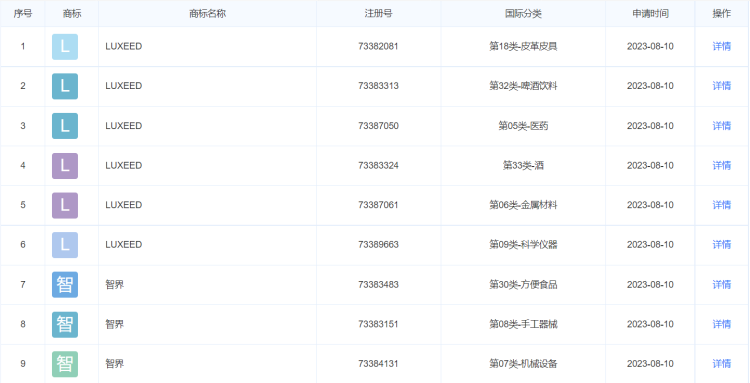750x383 pixels.
Task: Click registration number 73389663
Action: pos(378,244)
